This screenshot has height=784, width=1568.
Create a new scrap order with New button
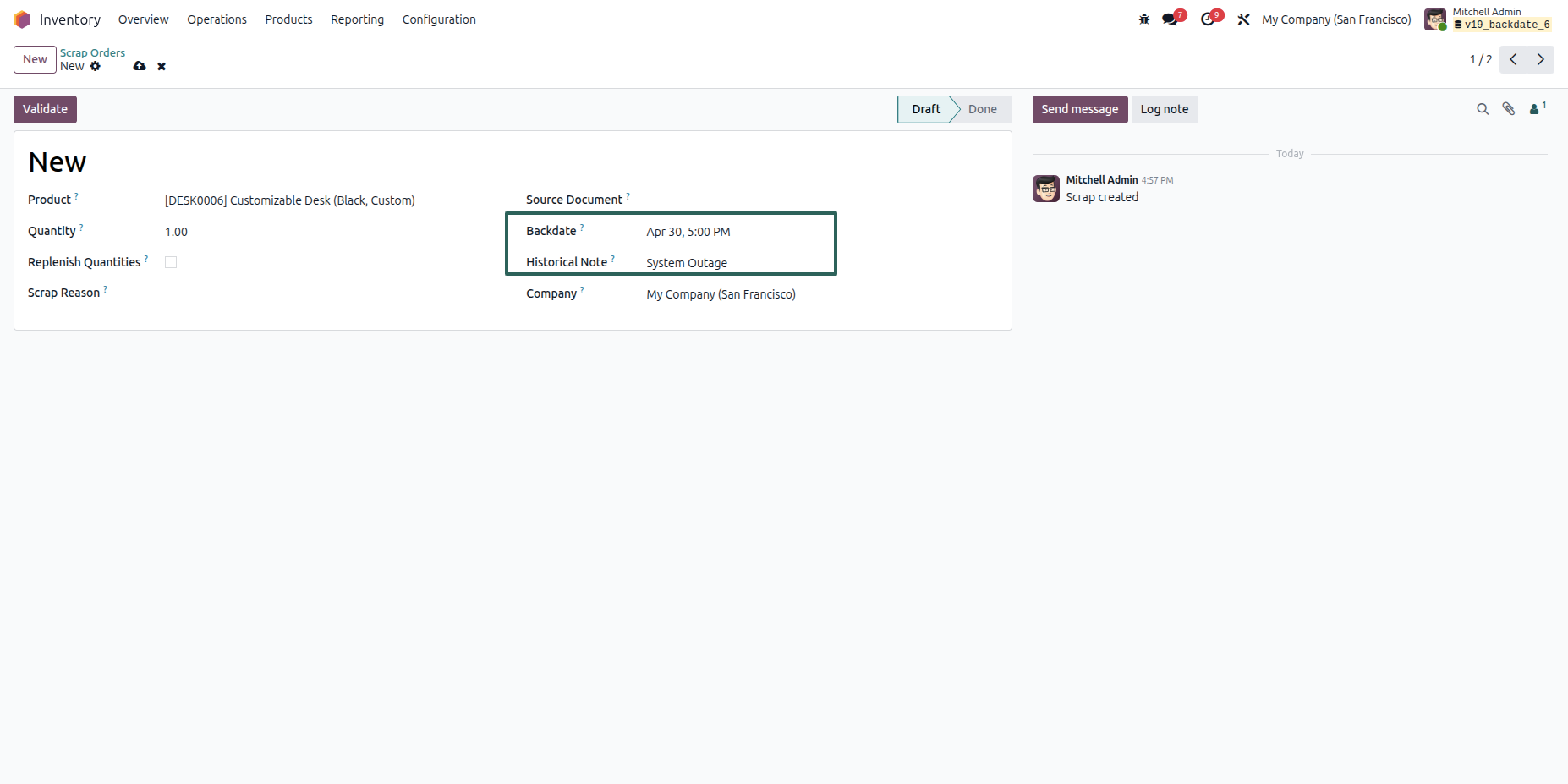[35, 59]
